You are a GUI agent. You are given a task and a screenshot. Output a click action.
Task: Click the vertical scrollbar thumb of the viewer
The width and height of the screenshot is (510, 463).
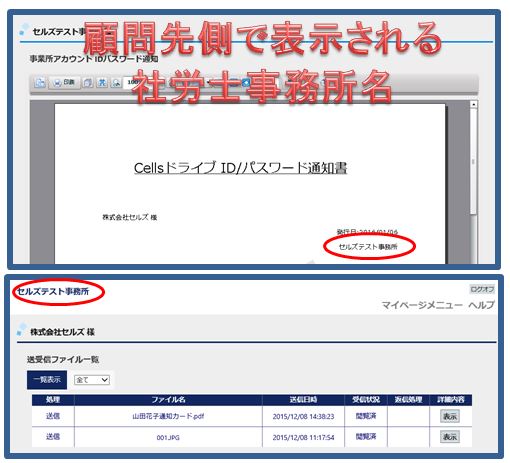click(x=473, y=161)
